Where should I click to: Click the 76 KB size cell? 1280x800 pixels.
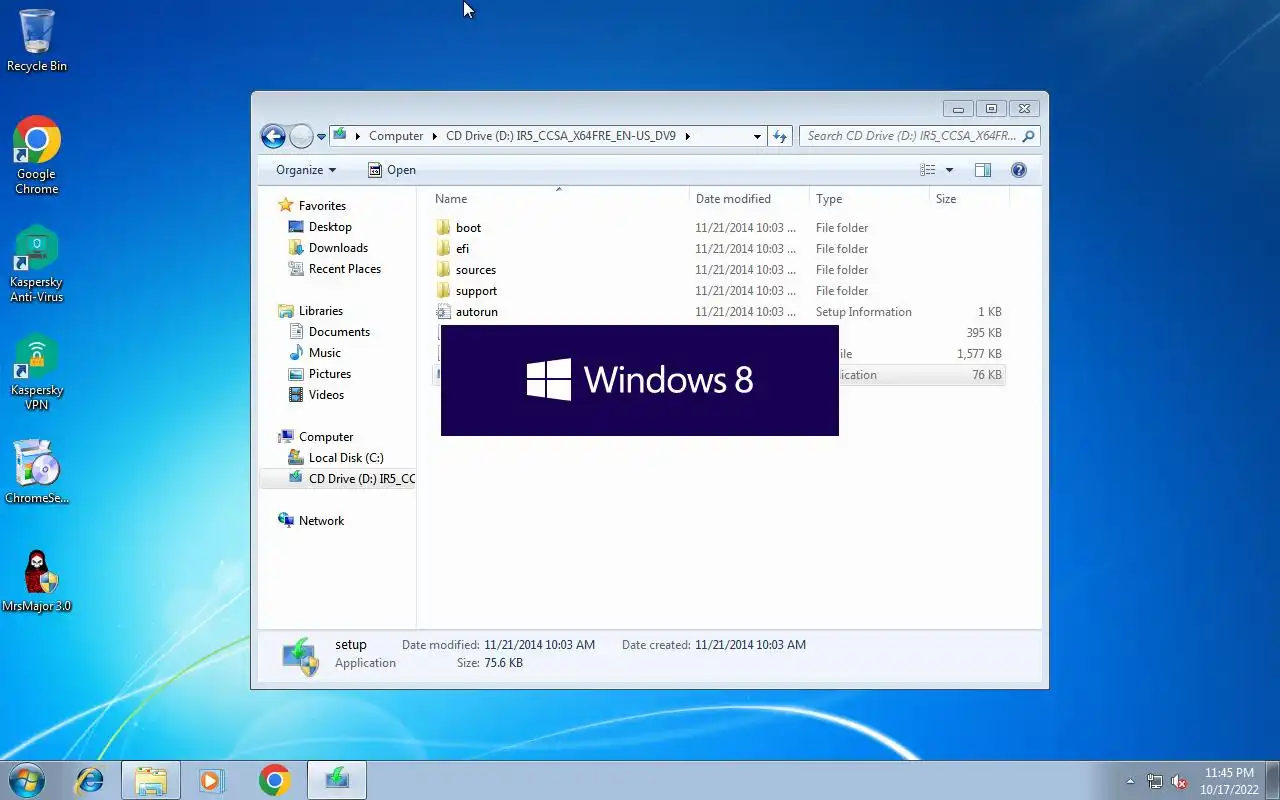(x=986, y=375)
